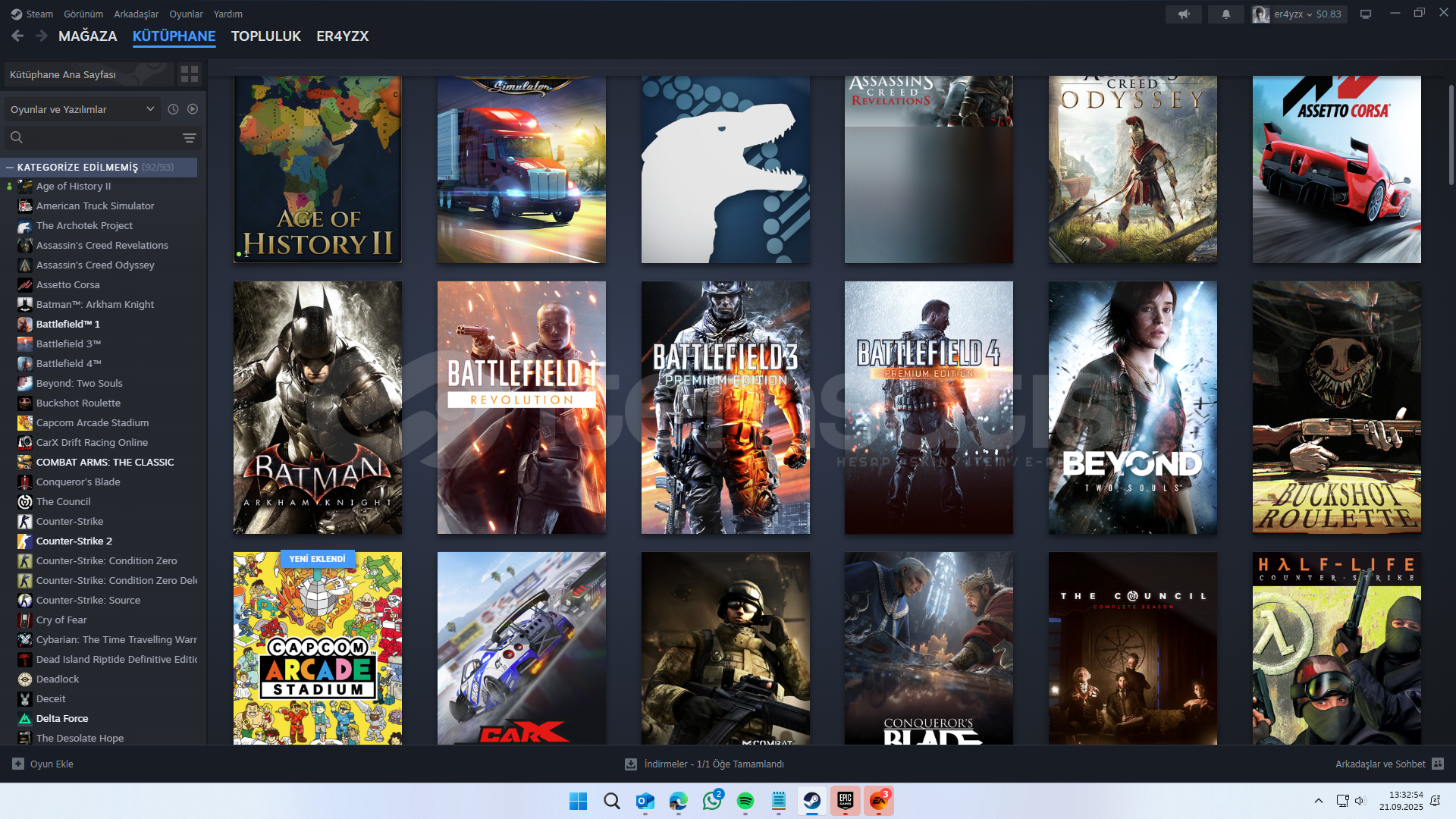Image resolution: width=1456 pixels, height=819 pixels.
Task: Go to the MAĞAZA tab
Action: coord(88,36)
